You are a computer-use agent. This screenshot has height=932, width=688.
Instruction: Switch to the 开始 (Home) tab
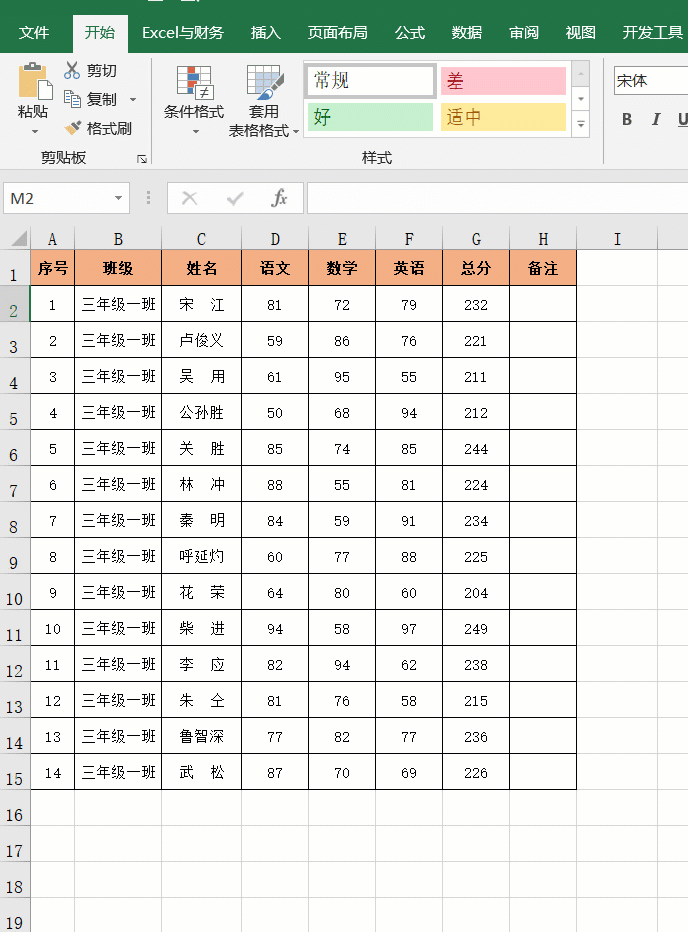click(100, 33)
